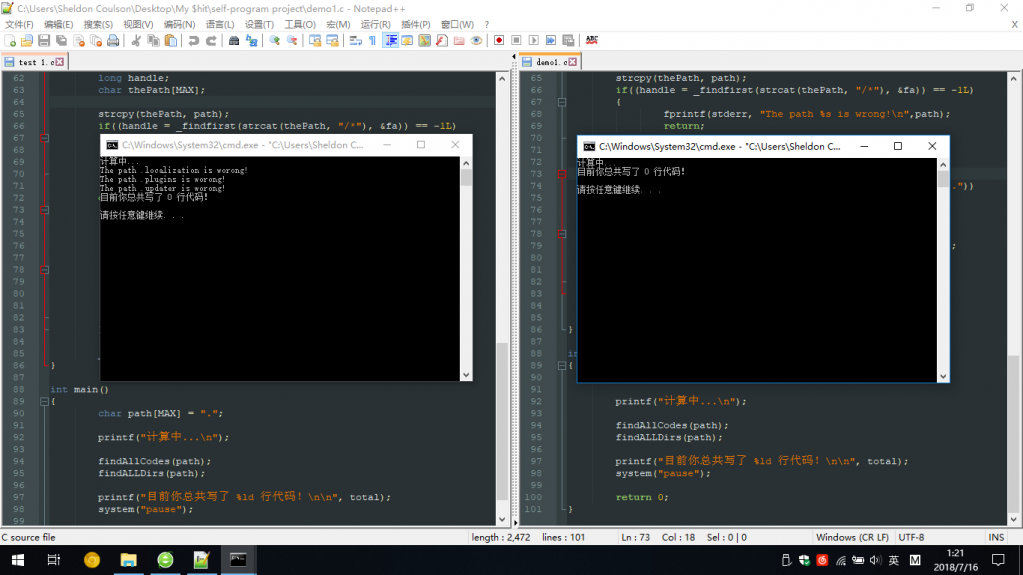The width and height of the screenshot is (1023, 575).
Task: Click the Cut scissors icon
Action: [x=136, y=40]
